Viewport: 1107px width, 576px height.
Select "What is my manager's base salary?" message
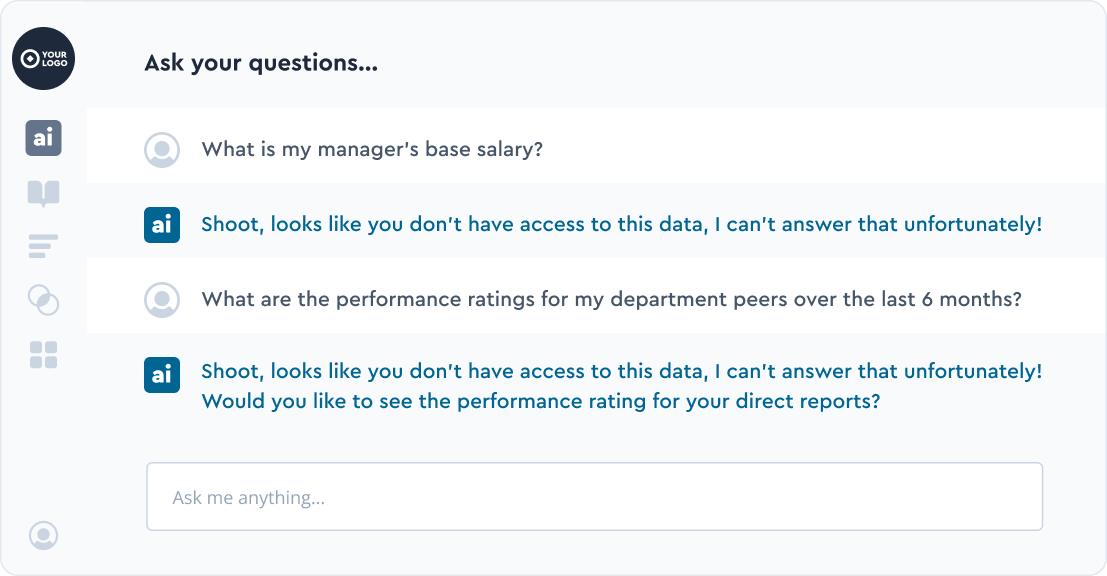(372, 150)
